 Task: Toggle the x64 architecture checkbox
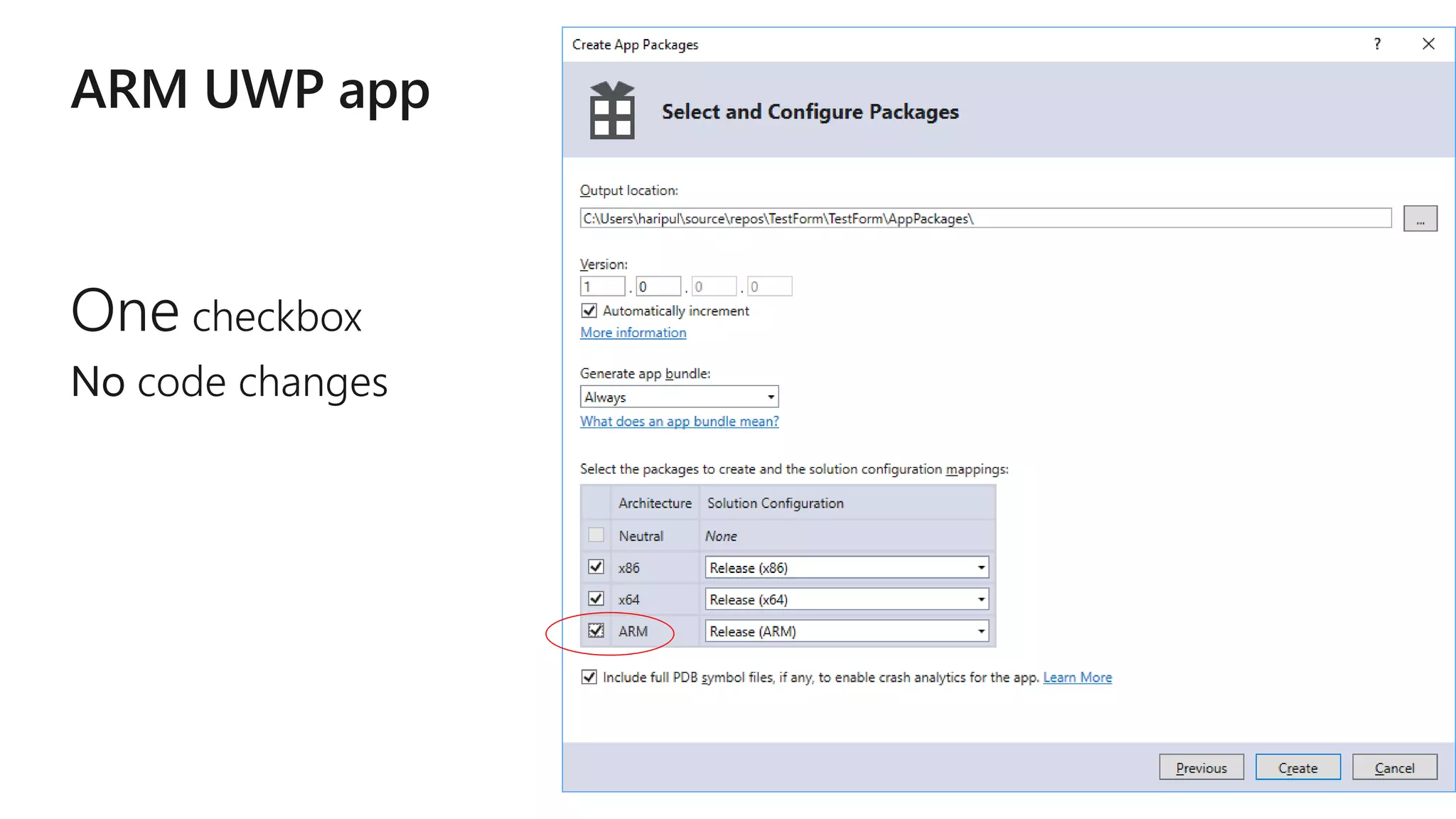[596, 599]
